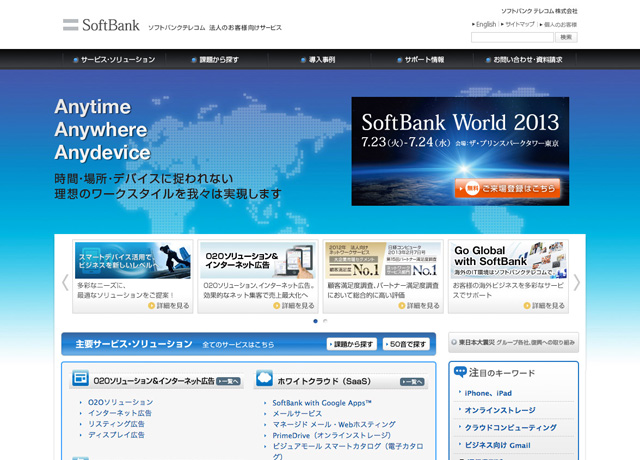Select the first carousel page dot
The height and width of the screenshot is (460, 640).
click(x=315, y=321)
